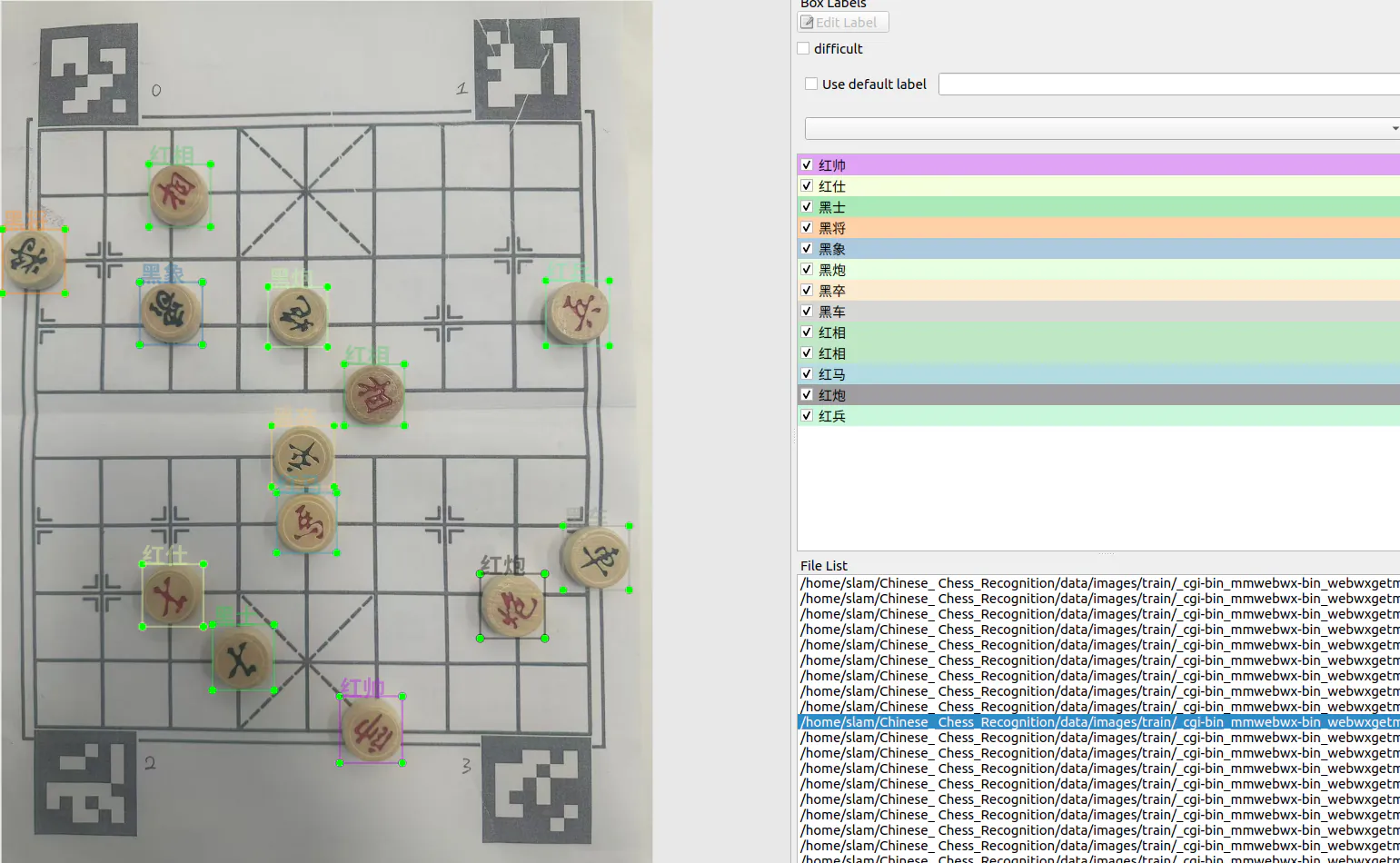This screenshot has width=1400, height=863.
Task: Uncheck the 红帅 checkbox in label list
Action: coord(807,165)
